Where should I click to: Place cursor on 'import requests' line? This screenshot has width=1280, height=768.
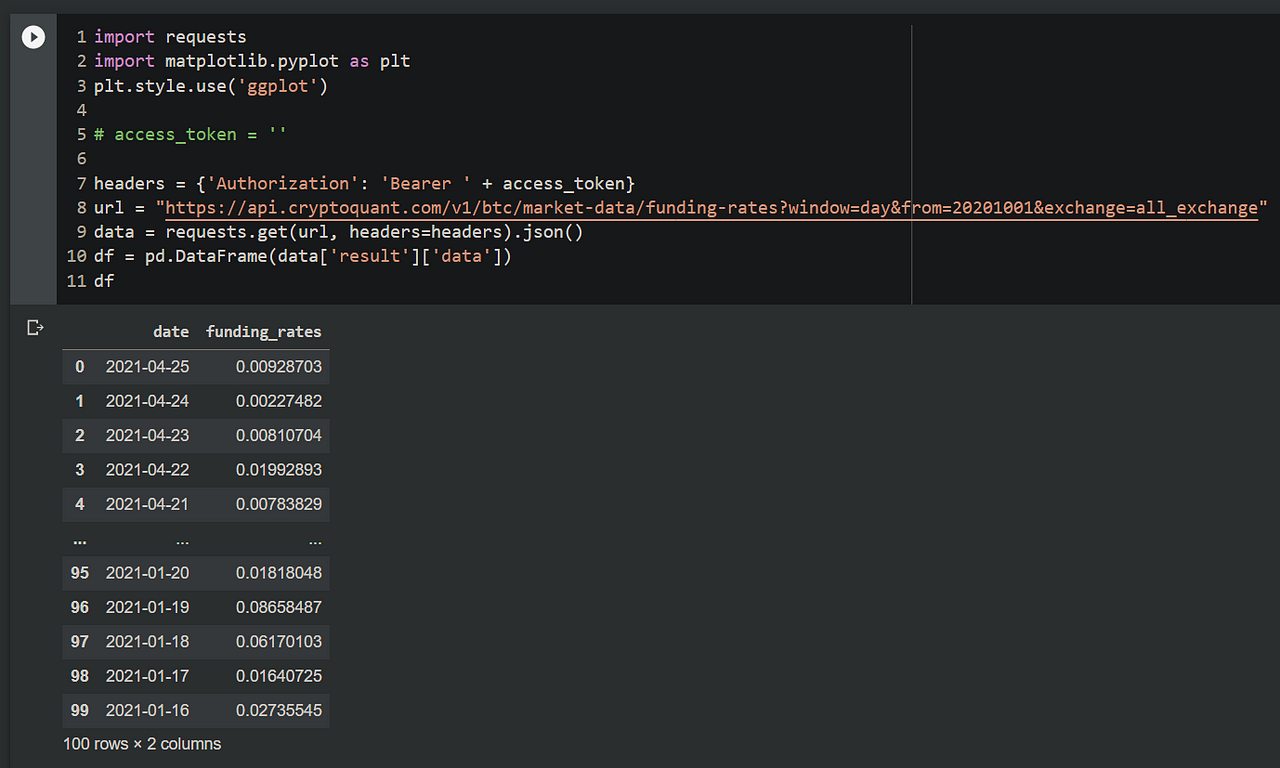coord(170,37)
